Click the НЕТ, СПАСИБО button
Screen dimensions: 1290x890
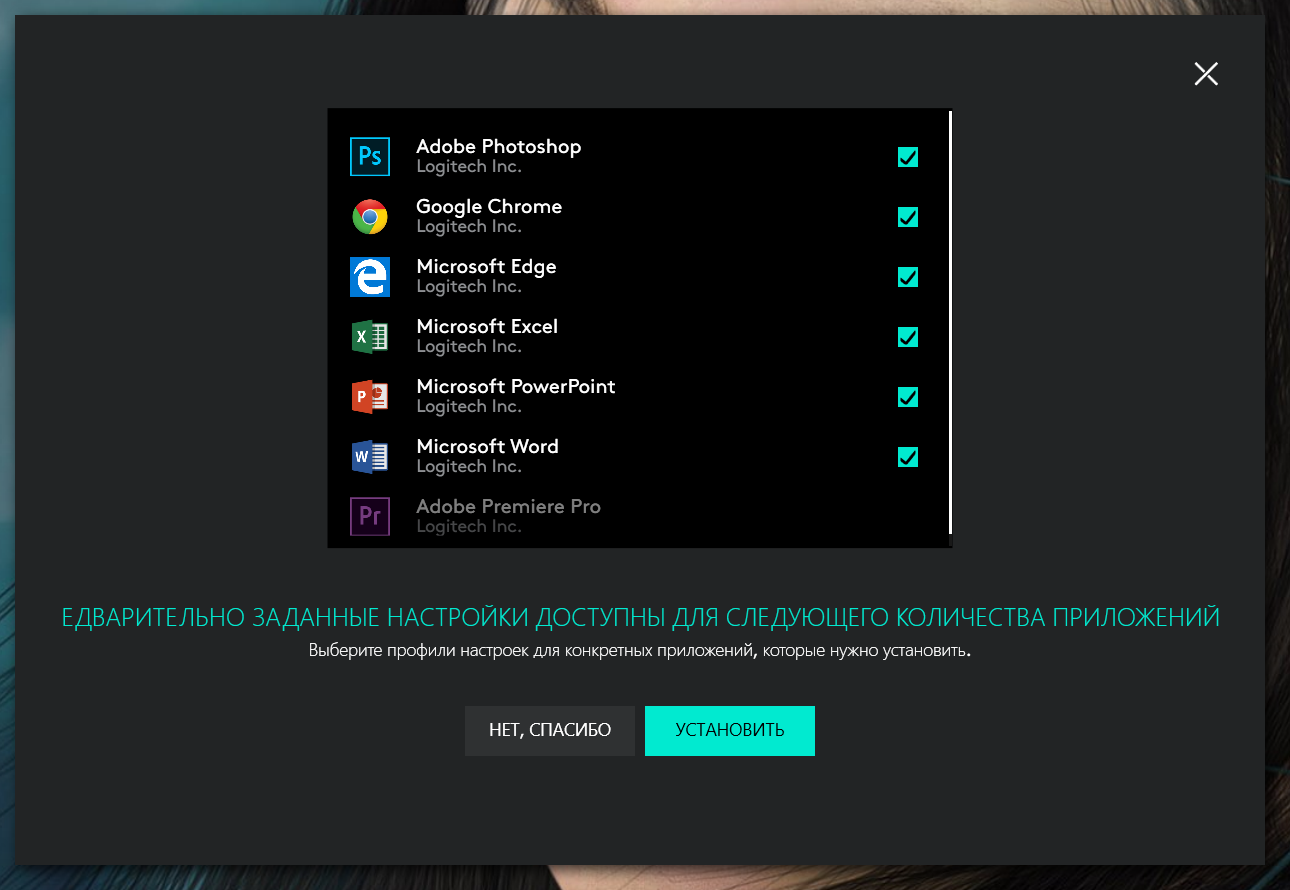click(549, 731)
